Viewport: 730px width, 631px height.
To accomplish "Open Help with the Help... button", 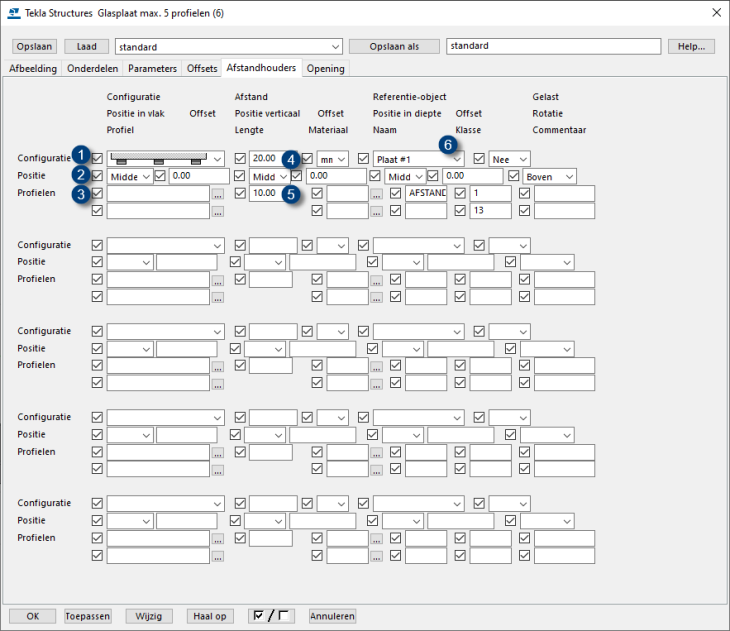I will [x=691, y=47].
